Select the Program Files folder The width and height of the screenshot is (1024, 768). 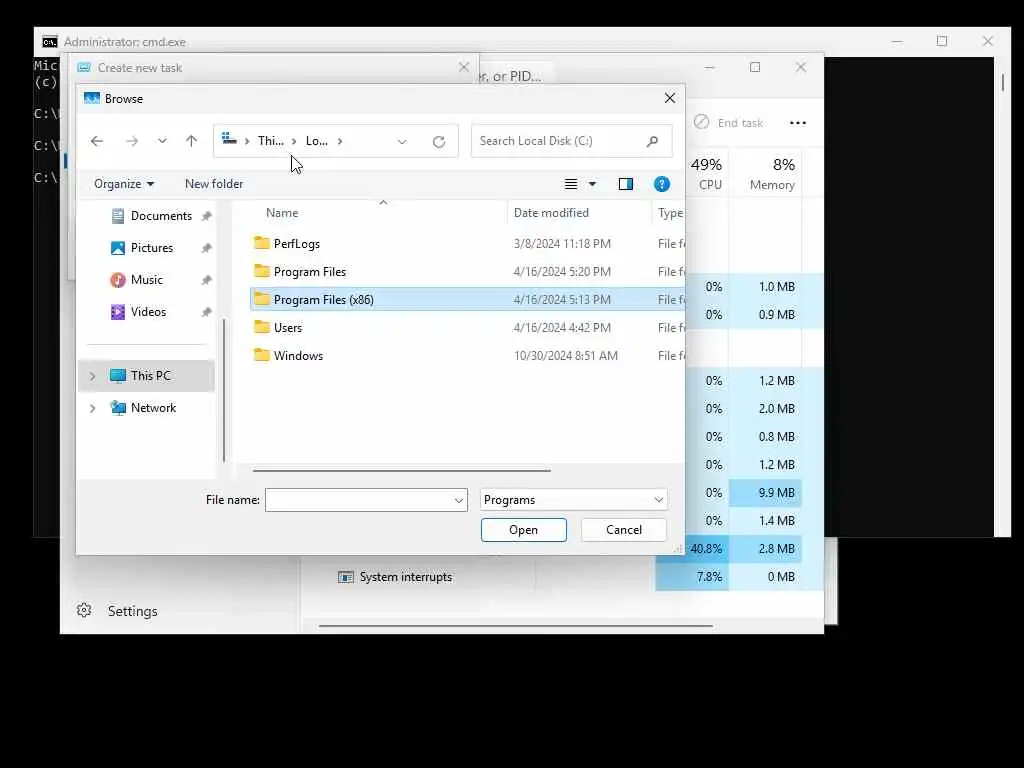[x=468, y=272]
